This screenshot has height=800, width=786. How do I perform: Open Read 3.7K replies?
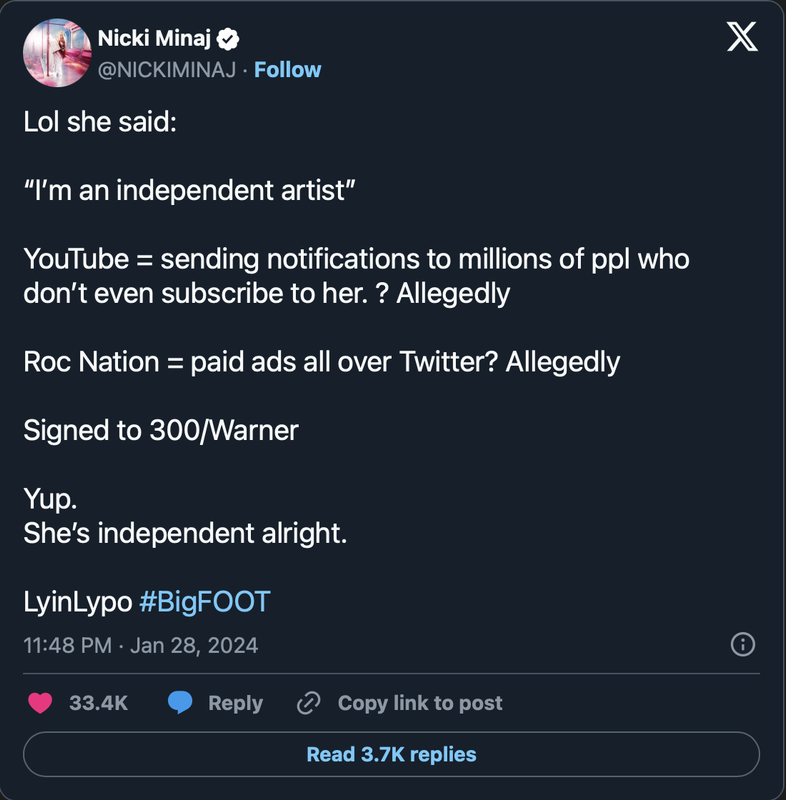(391, 754)
